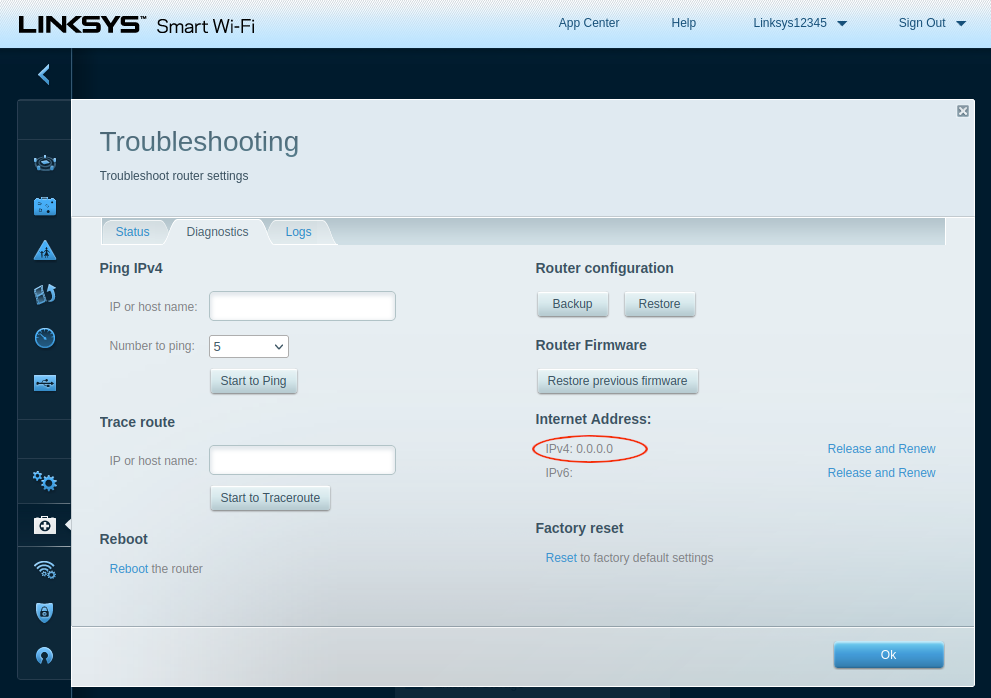Viewport: 991px width, 698px height.
Task: Expand the Number to ping dropdown
Action: pos(249,346)
